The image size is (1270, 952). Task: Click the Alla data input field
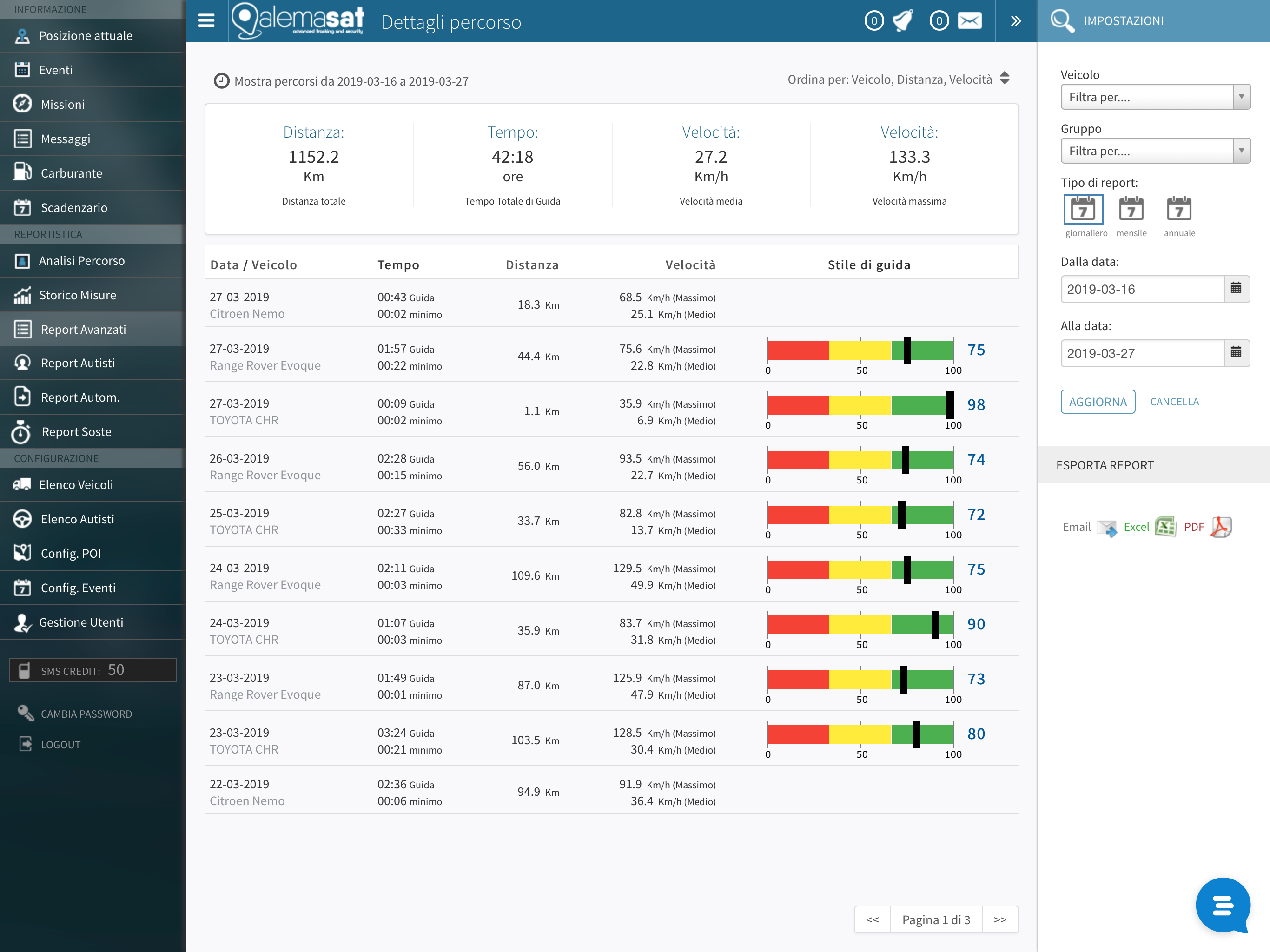[x=1142, y=353]
